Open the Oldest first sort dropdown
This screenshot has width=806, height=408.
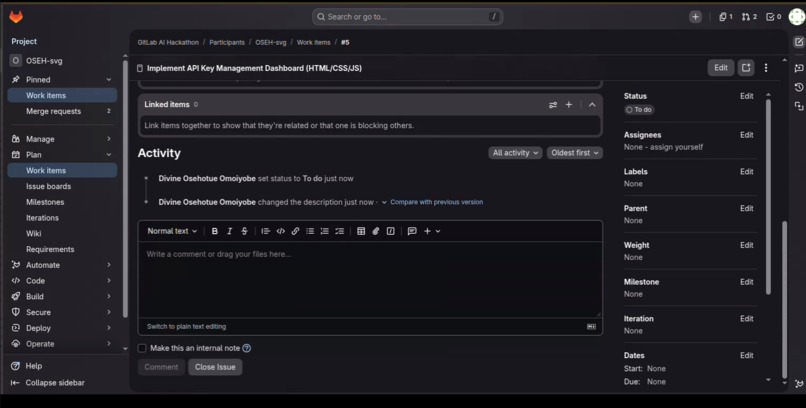click(575, 153)
